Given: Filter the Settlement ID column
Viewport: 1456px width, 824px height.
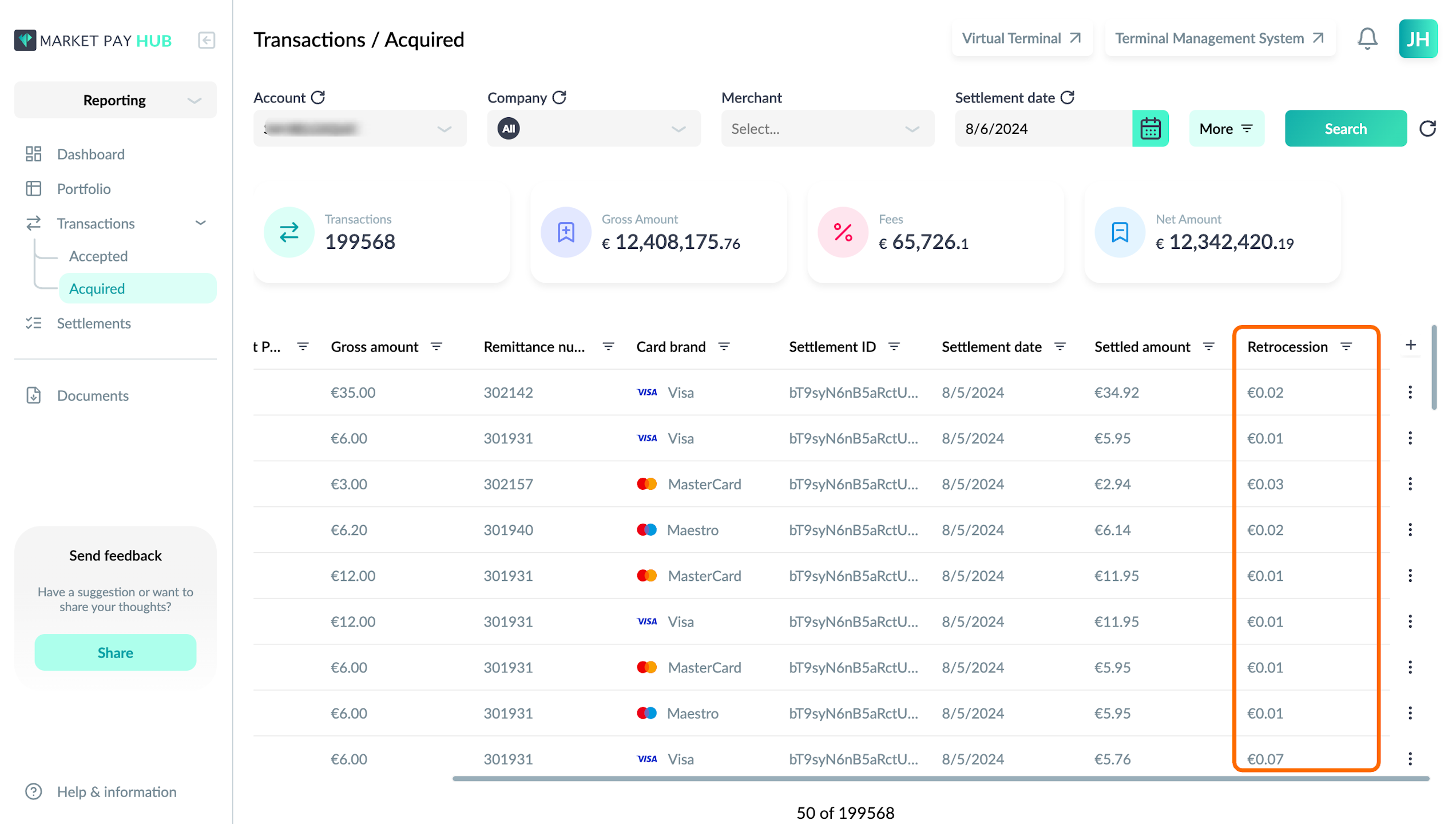Looking at the screenshot, I should pos(894,347).
